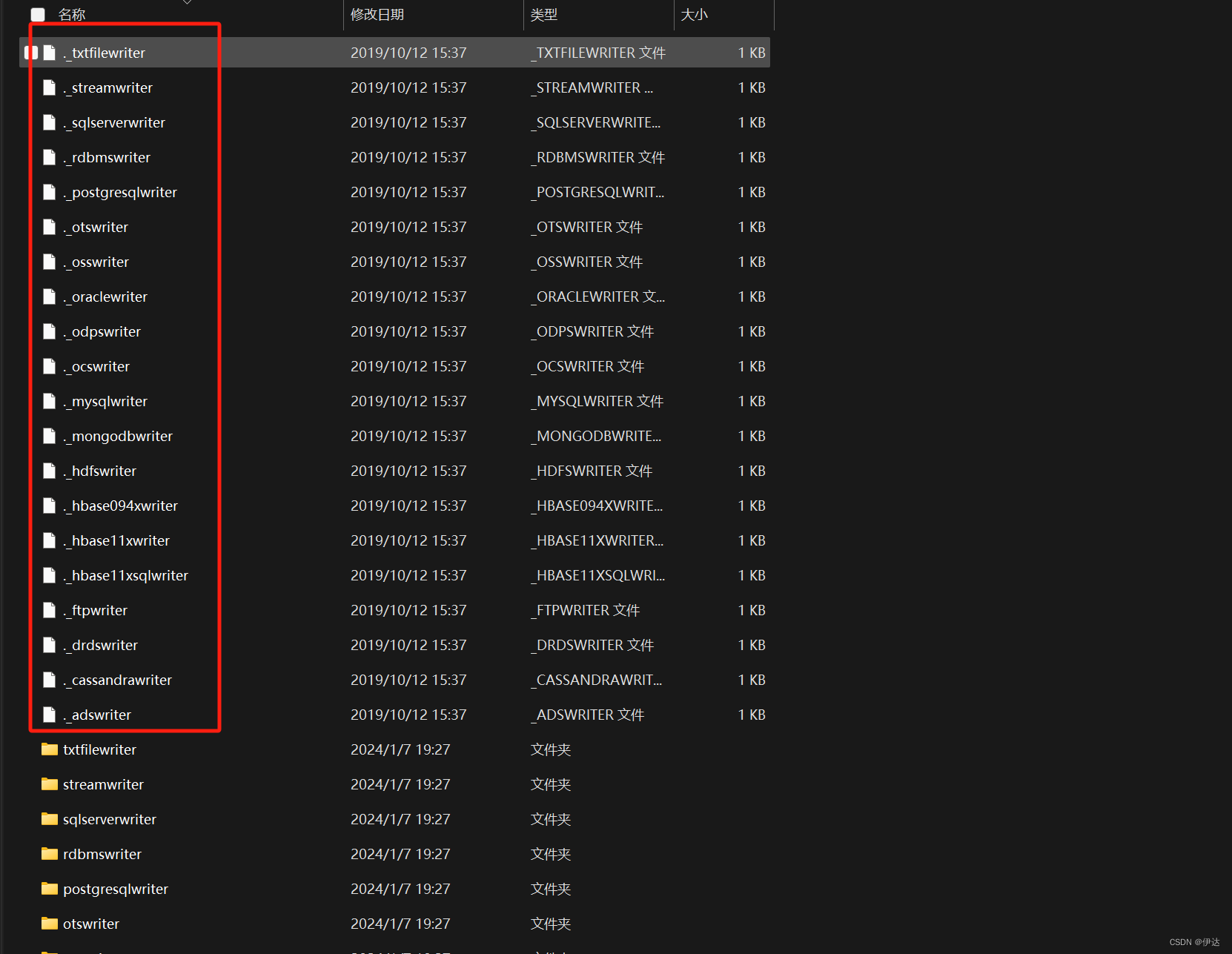Viewport: 1232px width, 954px height.
Task: Open the 类型 column sorting options
Action: pyautogui.click(x=544, y=14)
